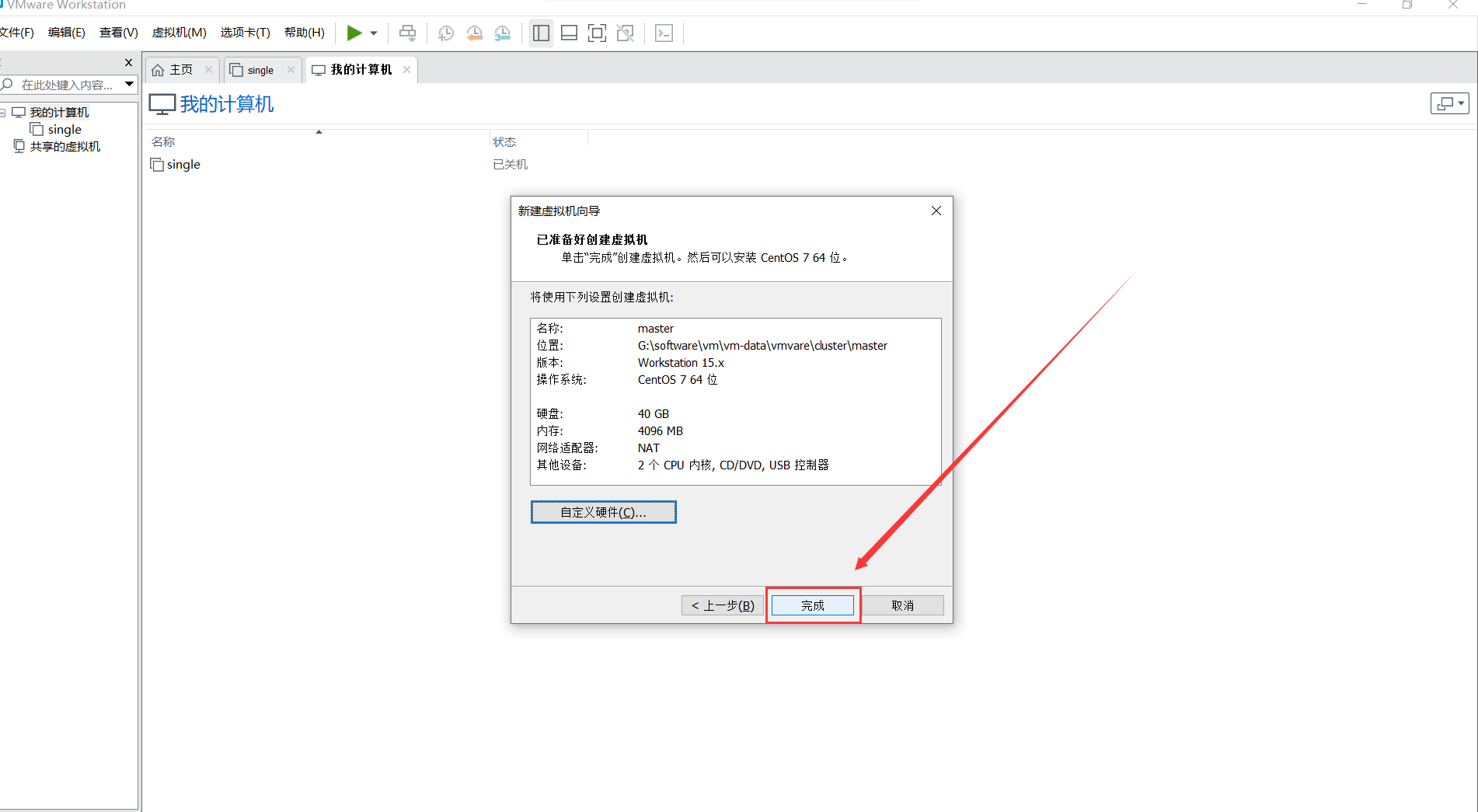Open the library search filter dropdown
This screenshot has height=812, width=1478.
[x=129, y=84]
